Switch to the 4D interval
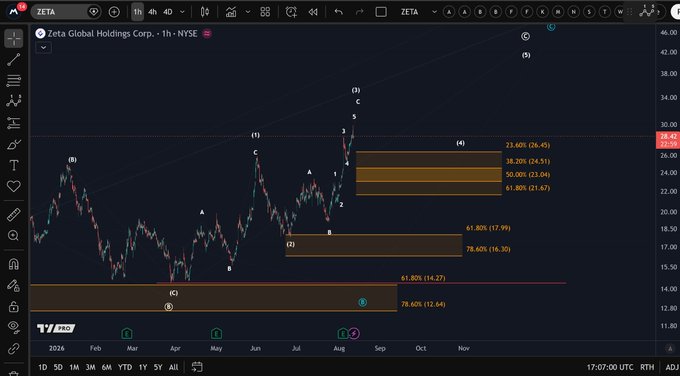The height and width of the screenshot is (376, 680). (168, 12)
